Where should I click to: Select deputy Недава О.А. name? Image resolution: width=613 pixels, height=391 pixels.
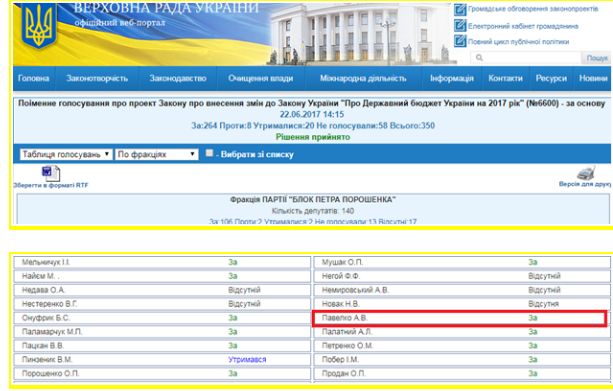(x=43, y=290)
